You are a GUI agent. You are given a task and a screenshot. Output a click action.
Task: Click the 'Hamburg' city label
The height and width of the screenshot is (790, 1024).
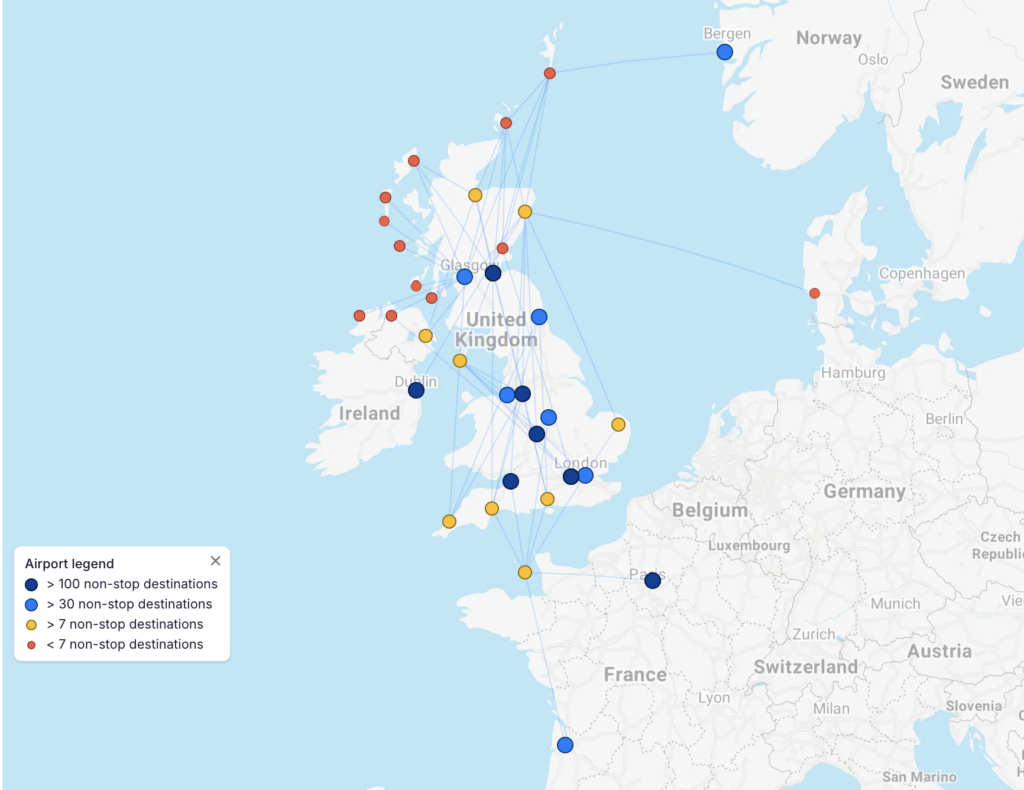tap(853, 373)
